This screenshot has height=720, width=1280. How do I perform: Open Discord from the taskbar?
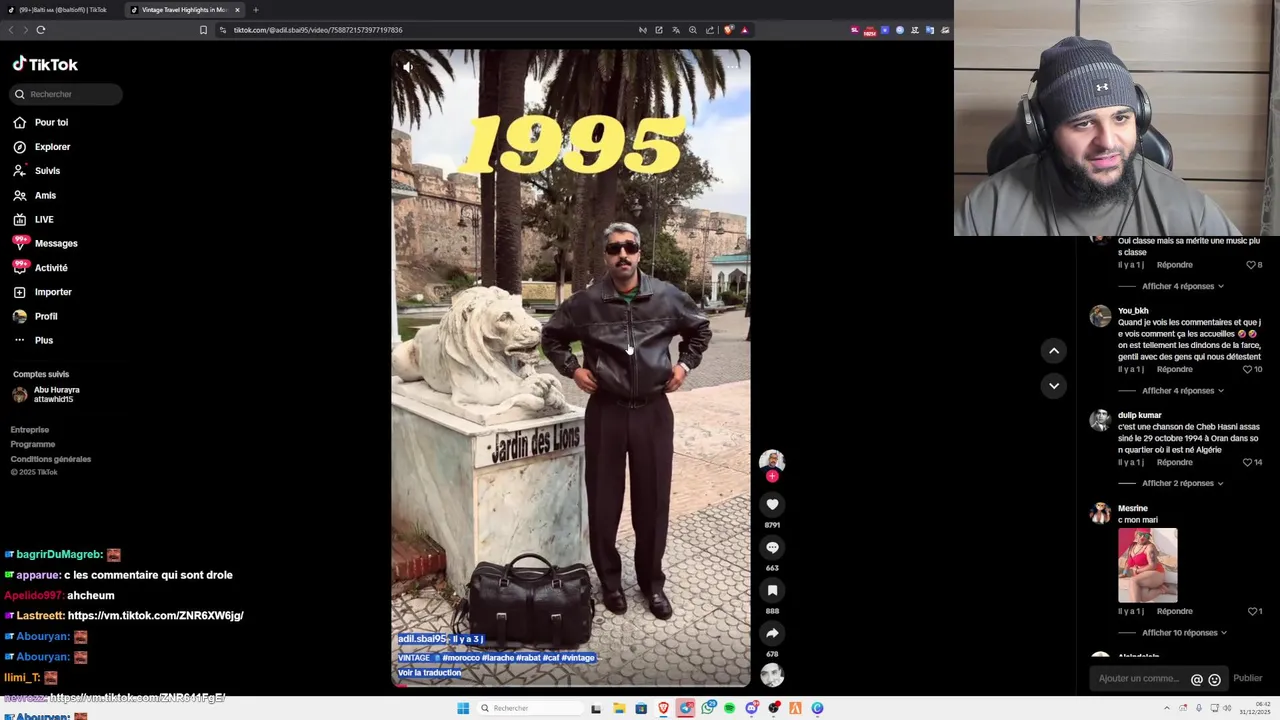pyautogui.click(x=752, y=708)
